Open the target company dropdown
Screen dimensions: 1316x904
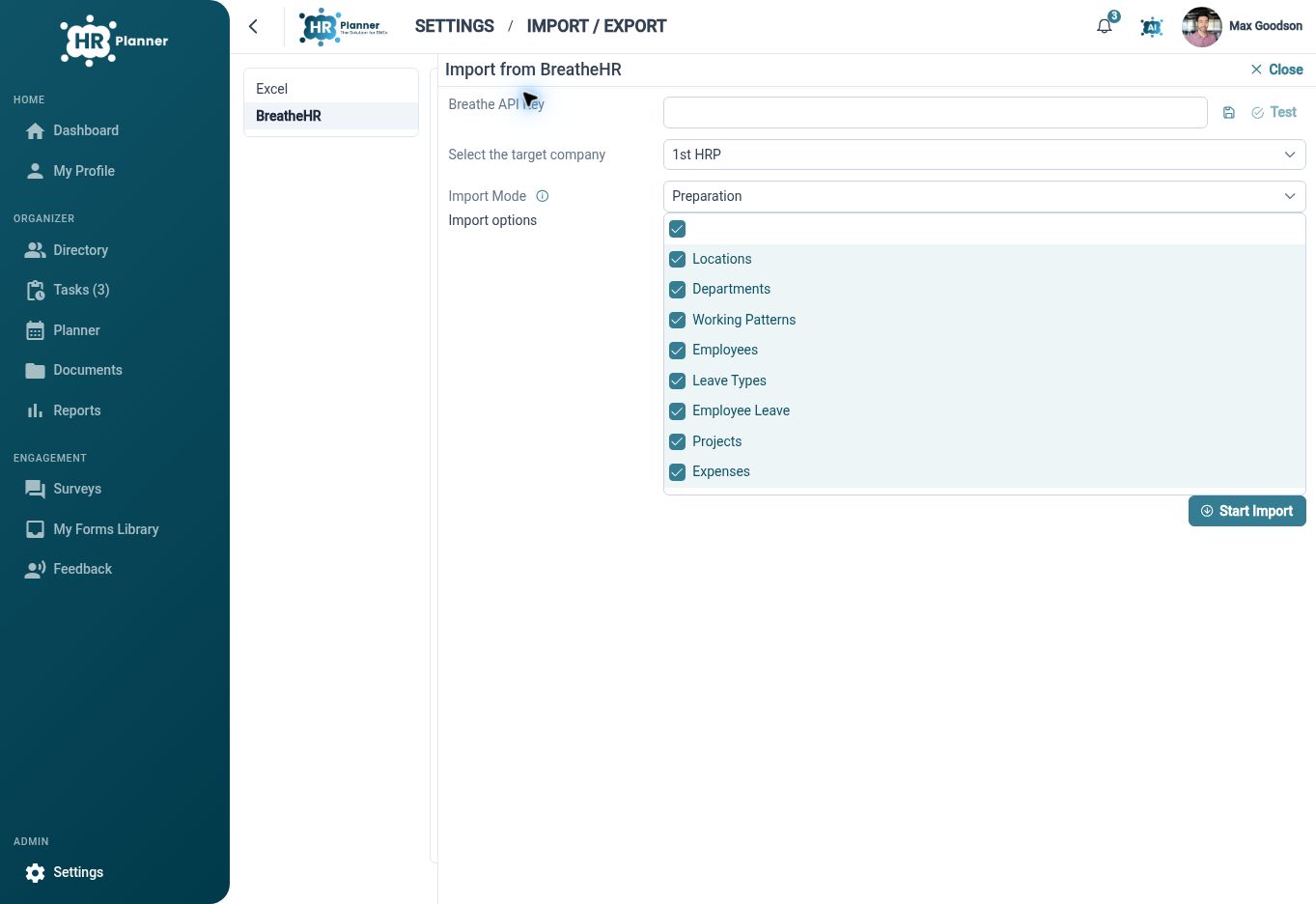click(x=984, y=155)
